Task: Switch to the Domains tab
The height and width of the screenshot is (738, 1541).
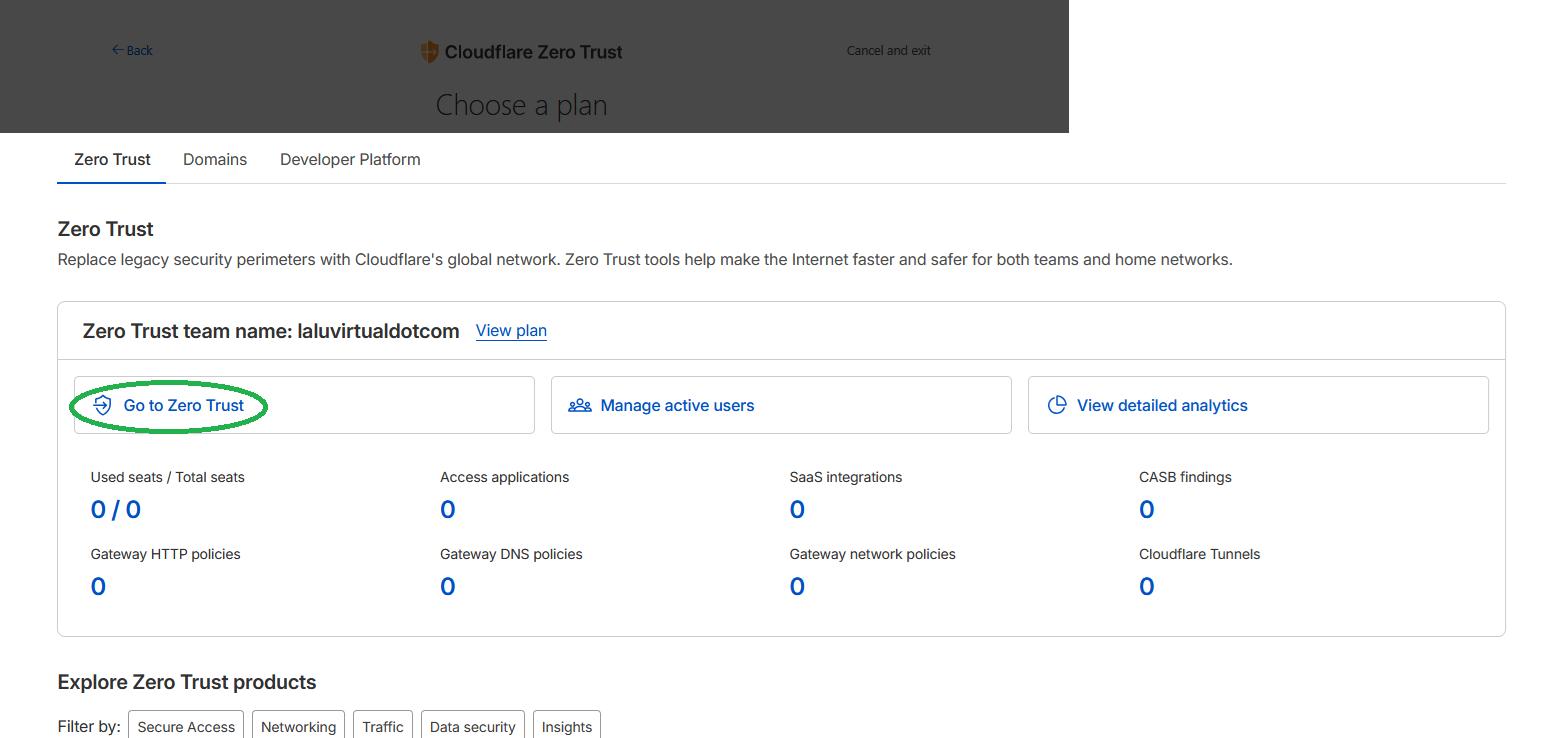Action: pos(215,159)
